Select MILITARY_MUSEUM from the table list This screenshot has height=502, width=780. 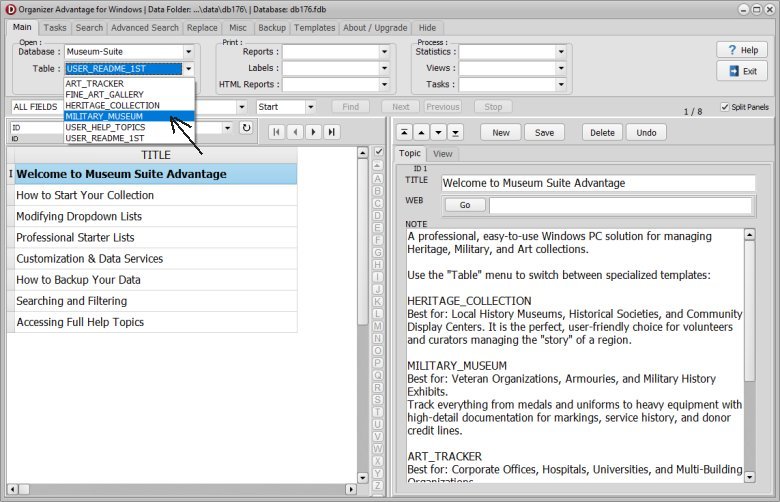pos(103,116)
